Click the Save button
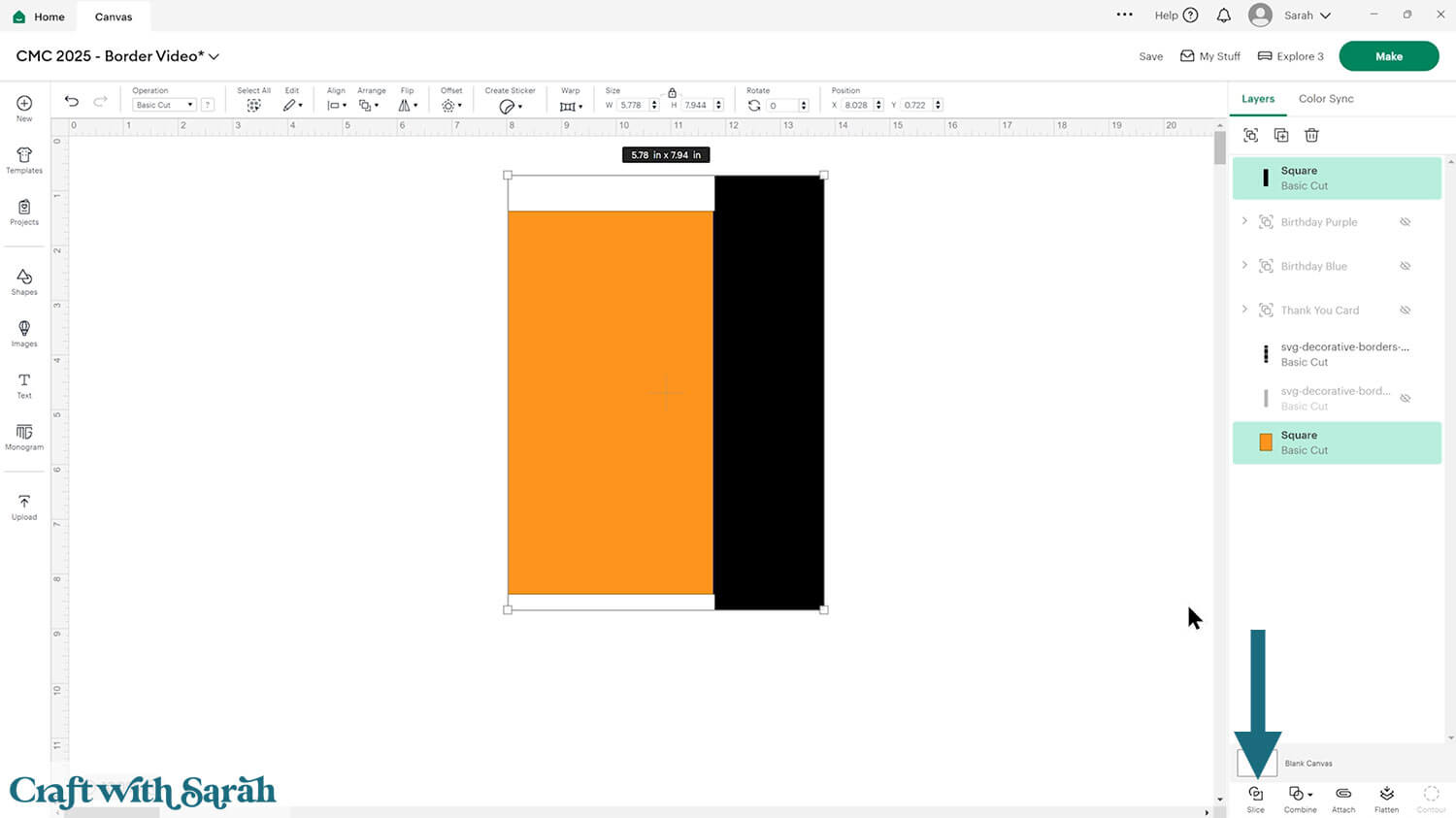 1150,57
